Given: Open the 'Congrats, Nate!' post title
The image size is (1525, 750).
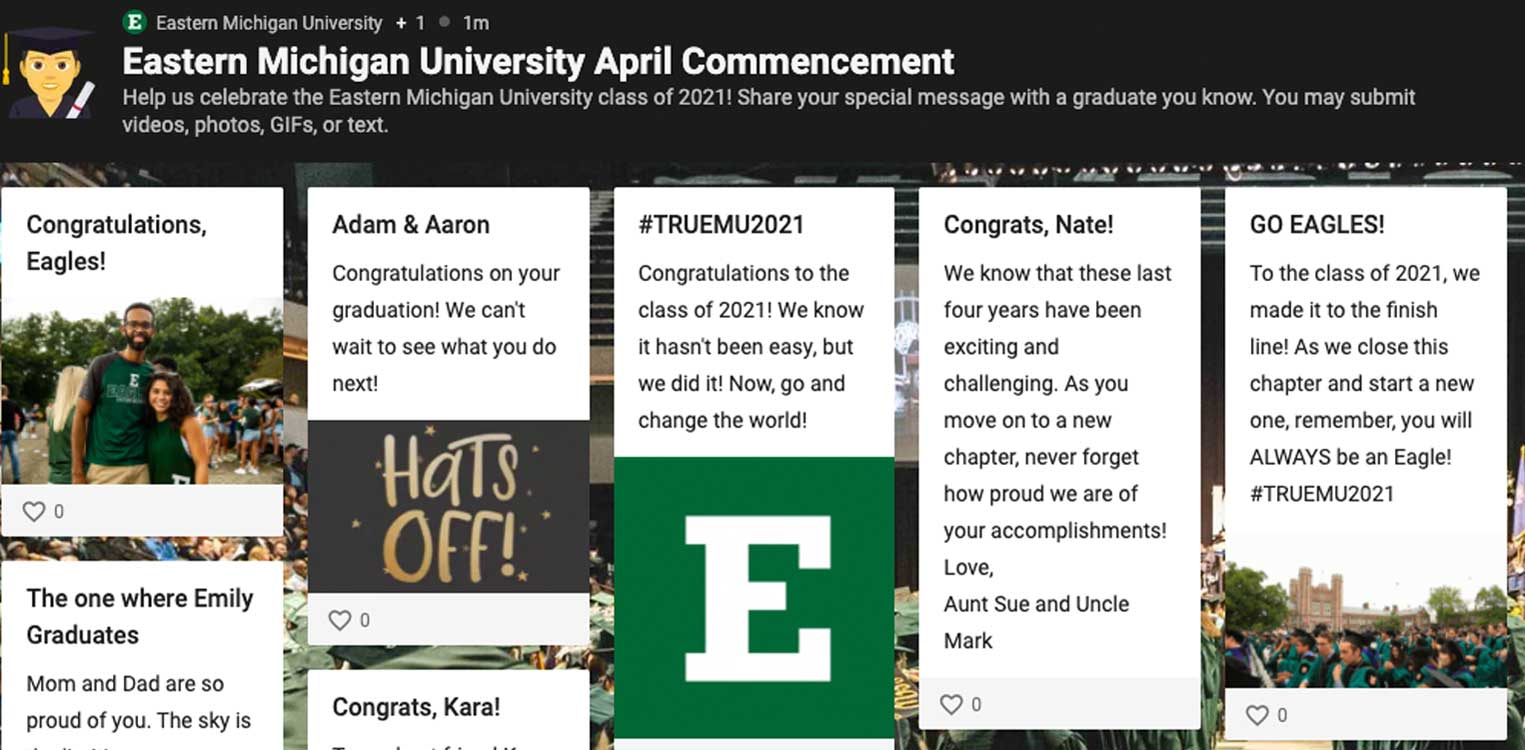Looking at the screenshot, I should (1028, 224).
